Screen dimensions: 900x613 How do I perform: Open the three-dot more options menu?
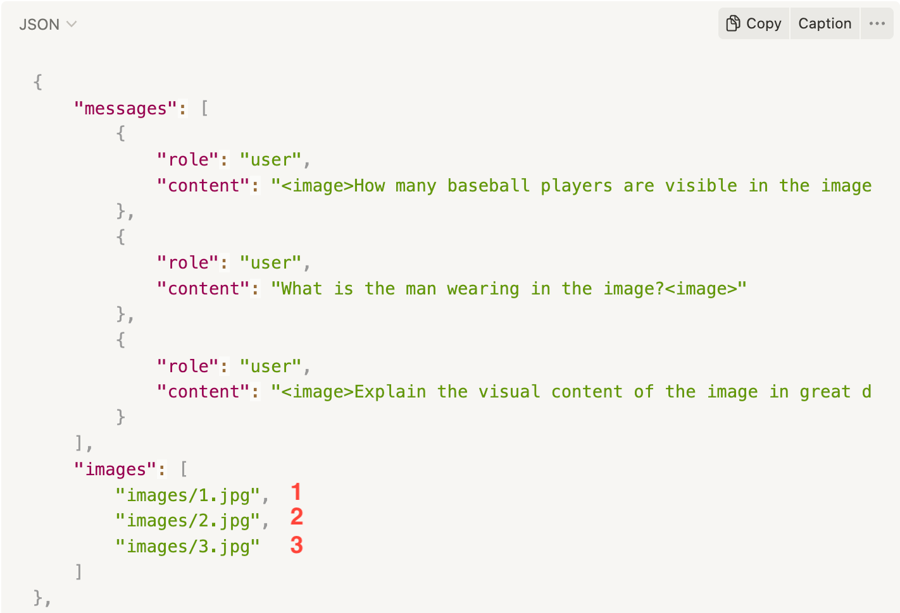[877, 23]
